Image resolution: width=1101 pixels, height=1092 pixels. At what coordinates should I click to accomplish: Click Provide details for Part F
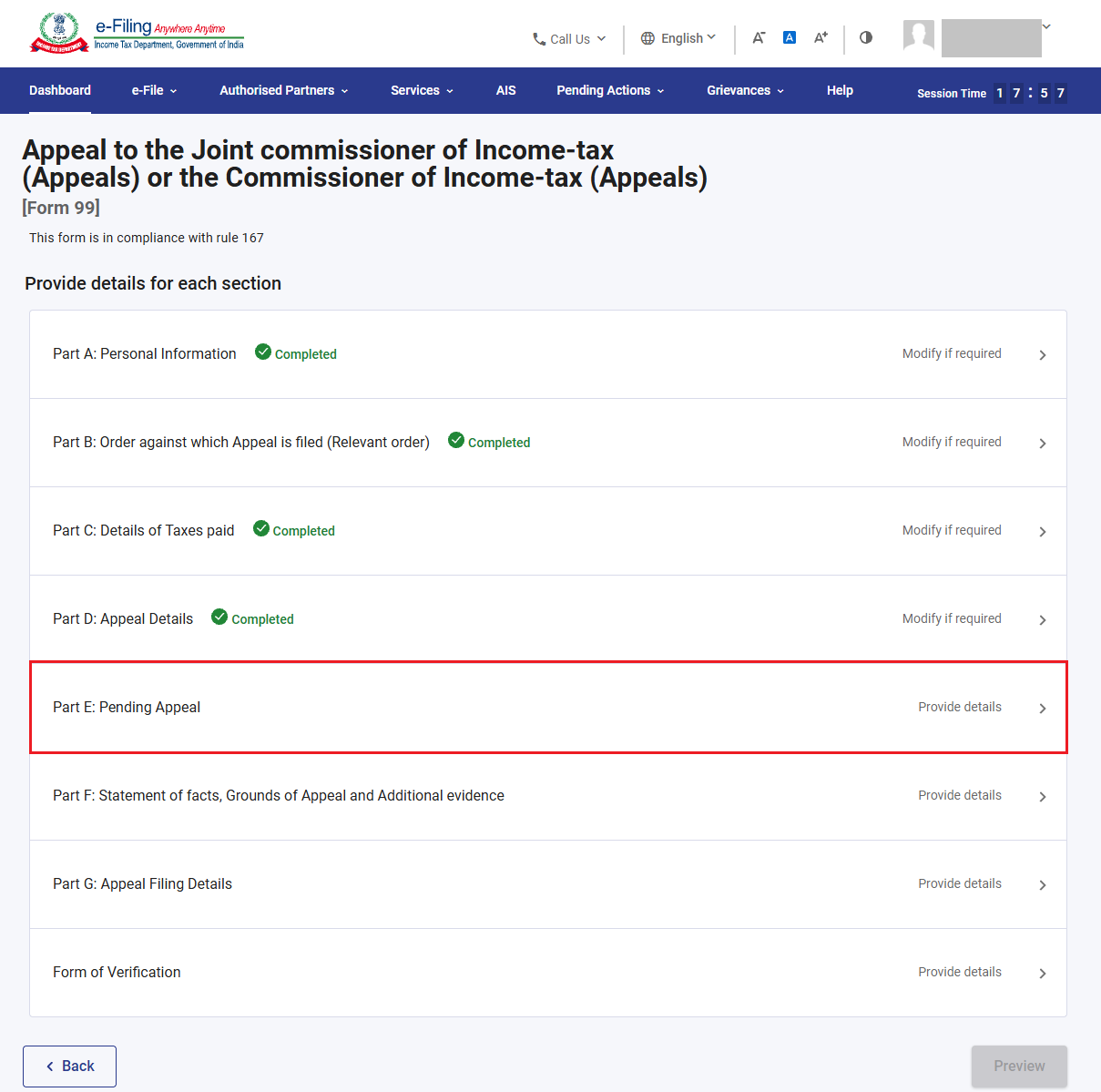point(960,795)
